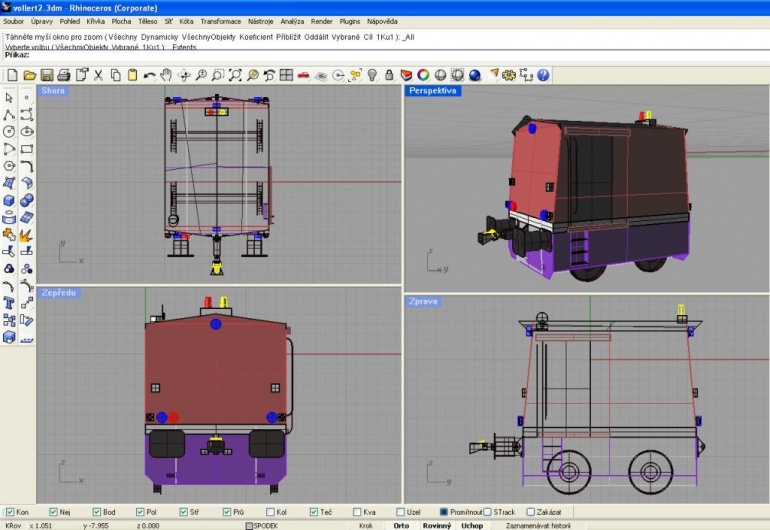The width and height of the screenshot is (770, 530).
Task: Open the Úpravy menu
Action: [x=42, y=22]
